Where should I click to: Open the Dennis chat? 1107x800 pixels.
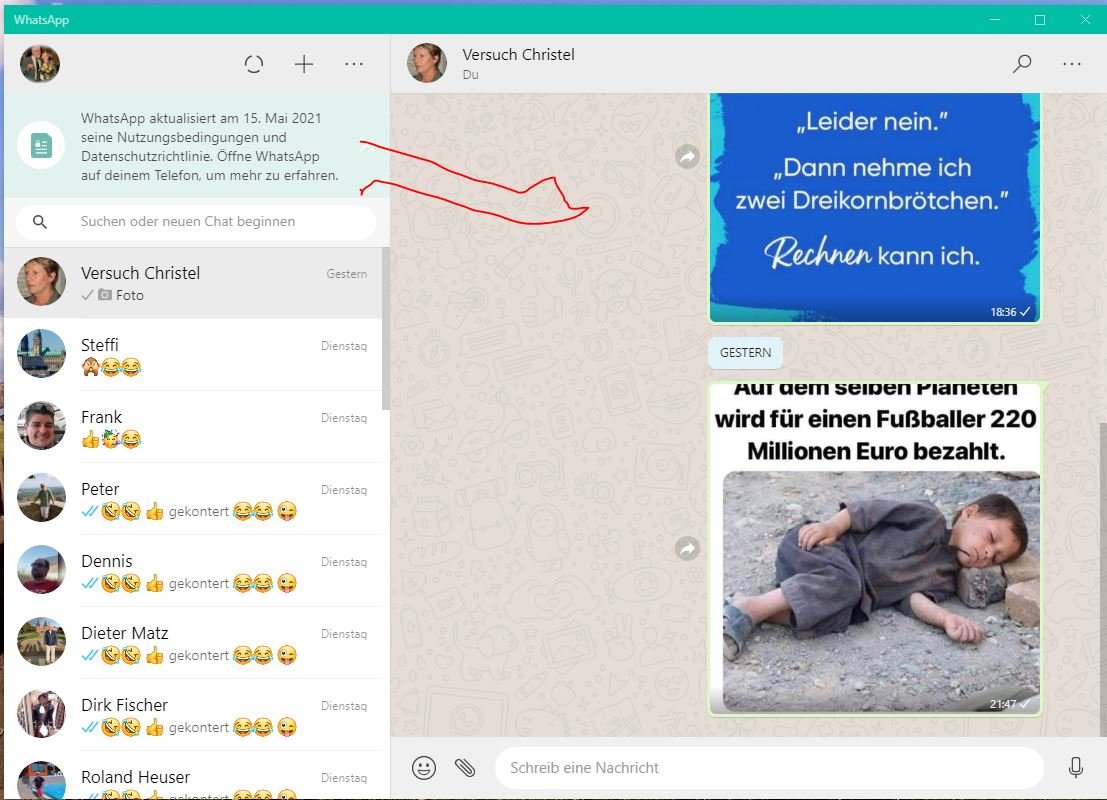(193, 571)
